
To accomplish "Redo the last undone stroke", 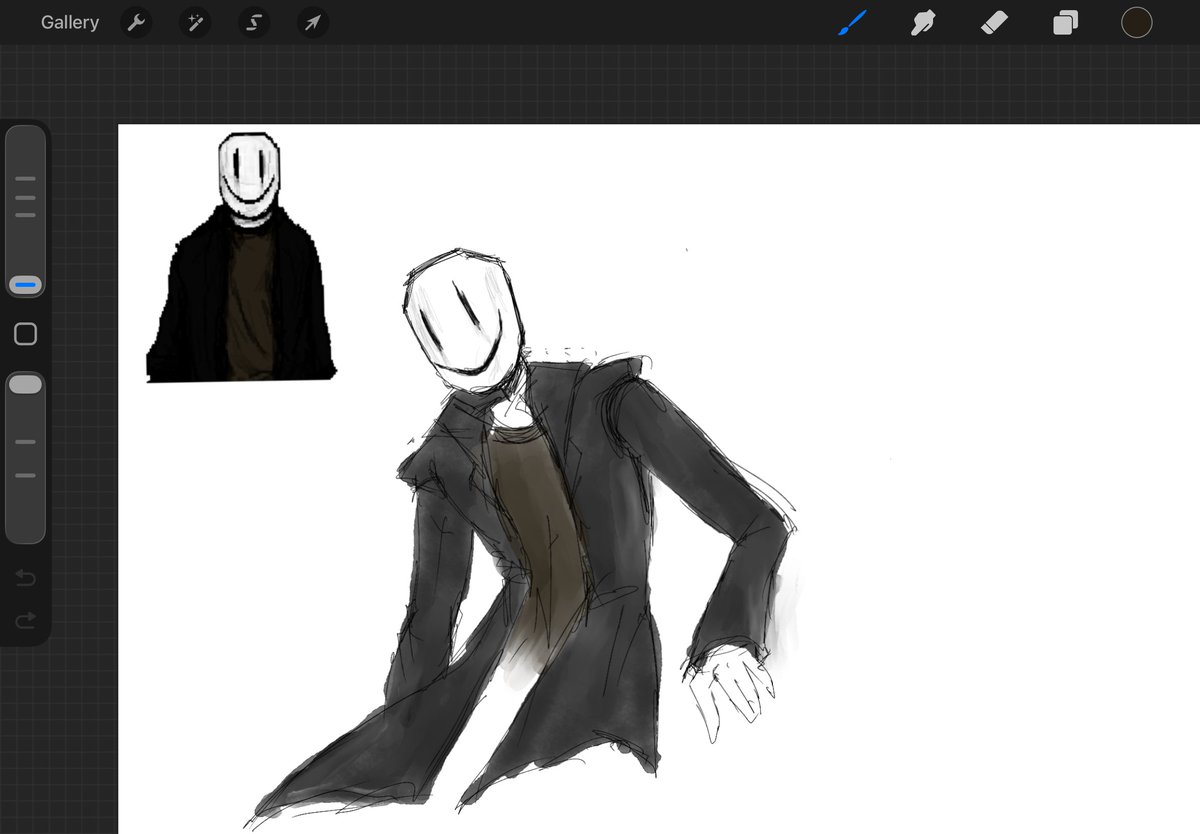I will point(26,621).
